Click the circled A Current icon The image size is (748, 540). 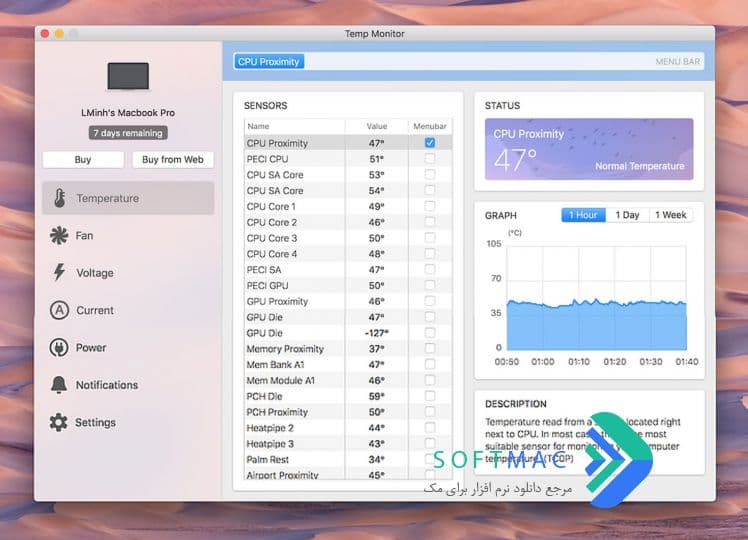[x=59, y=310]
